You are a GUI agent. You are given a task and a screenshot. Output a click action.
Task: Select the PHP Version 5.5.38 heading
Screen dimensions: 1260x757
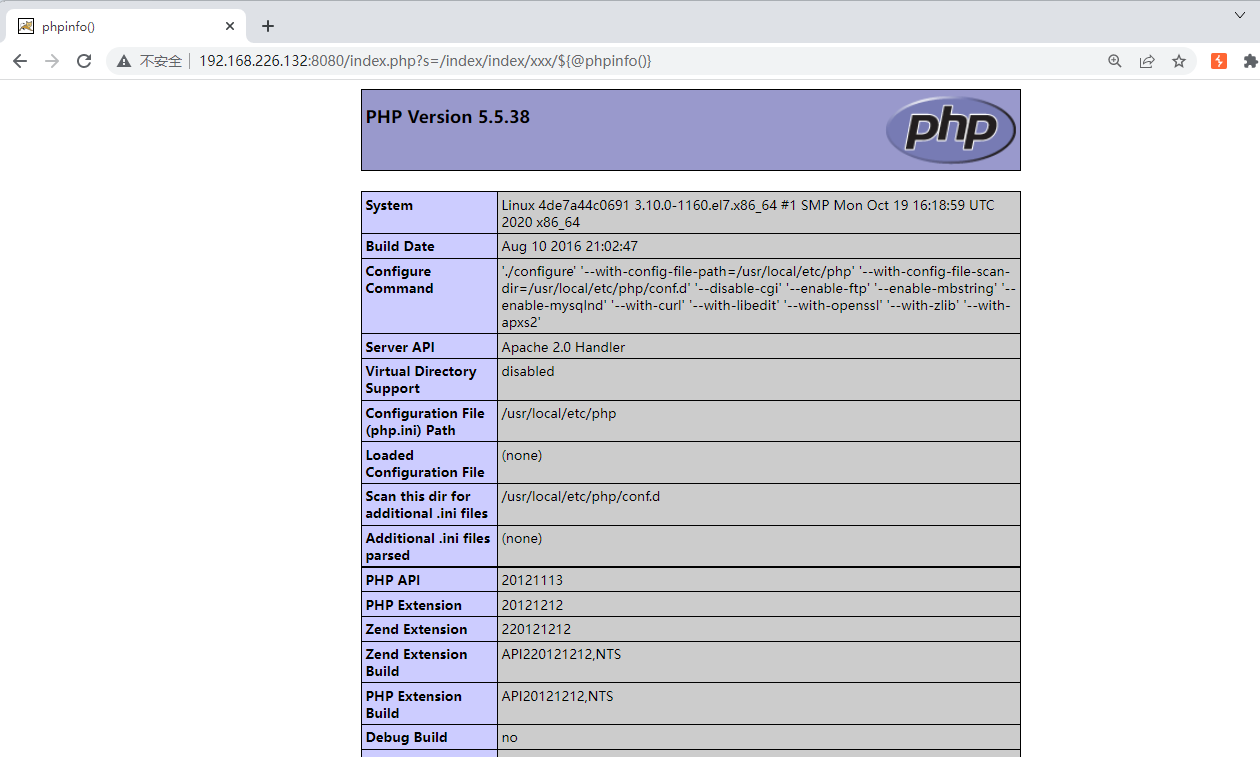click(x=448, y=117)
